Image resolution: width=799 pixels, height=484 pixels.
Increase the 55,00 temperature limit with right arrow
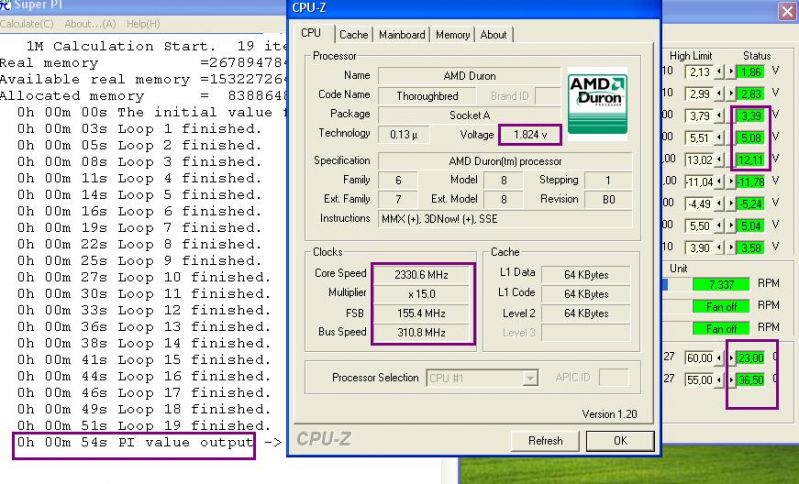pyautogui.click(x=730, y=380)
